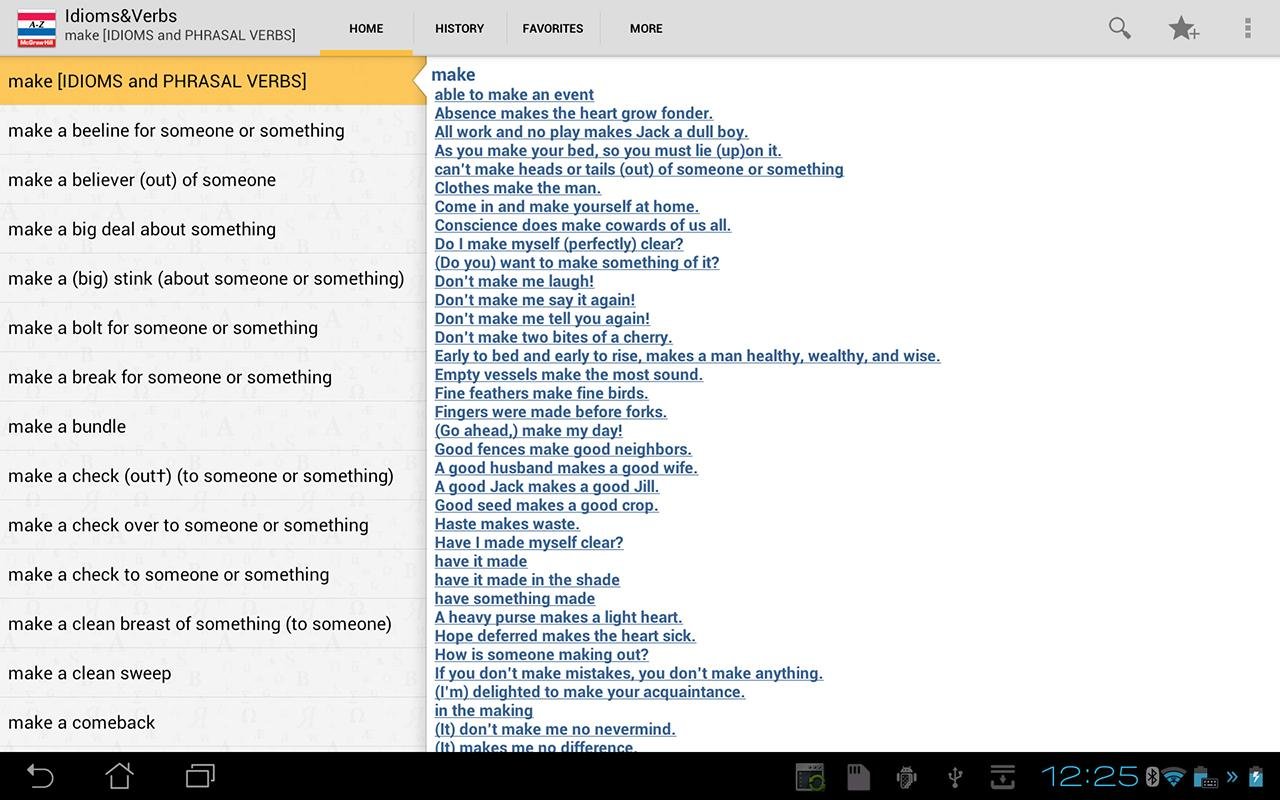Tap the Android home button
This screenshot has height=800, width=1280.
coord(120,775)
